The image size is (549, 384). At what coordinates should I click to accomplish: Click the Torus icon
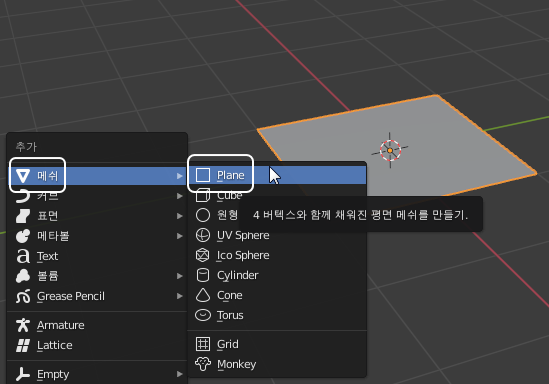point(203,315)
